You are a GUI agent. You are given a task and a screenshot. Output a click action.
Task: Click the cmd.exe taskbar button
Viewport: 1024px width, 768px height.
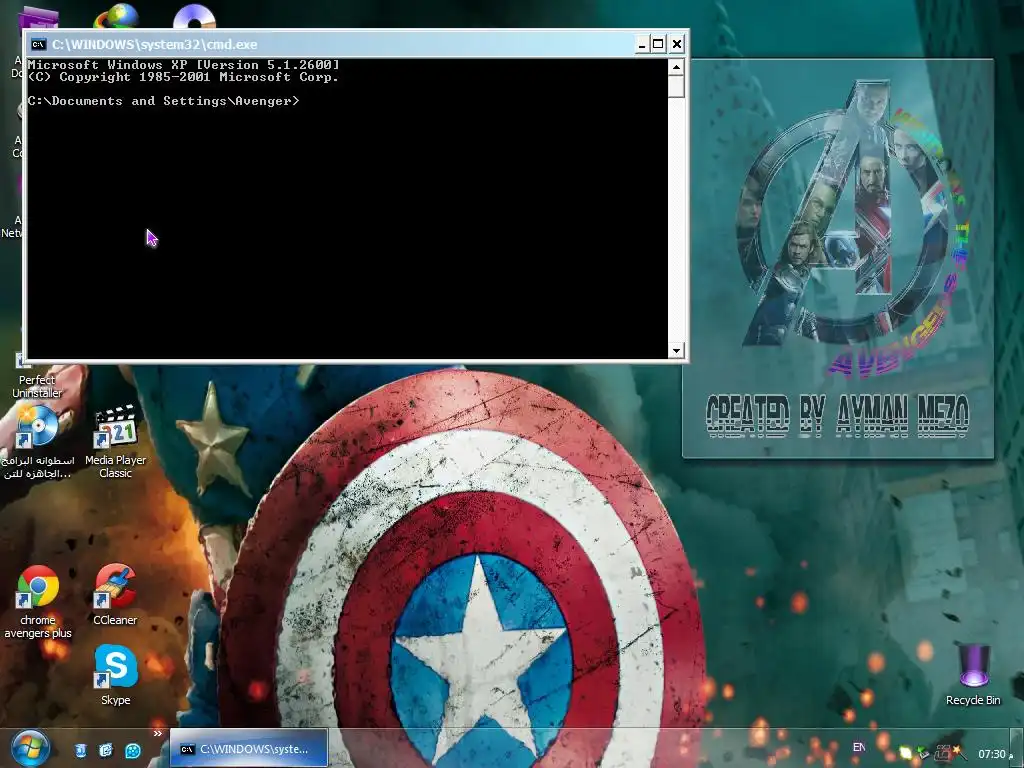pyautogui.click(x=249, y=748)
